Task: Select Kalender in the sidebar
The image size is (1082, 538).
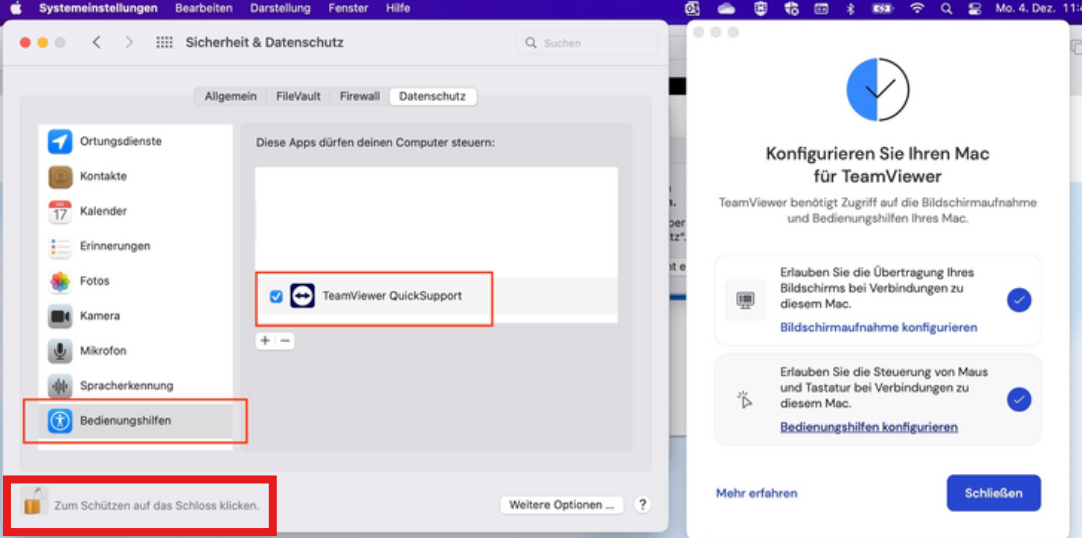Action: click(135, 211)
